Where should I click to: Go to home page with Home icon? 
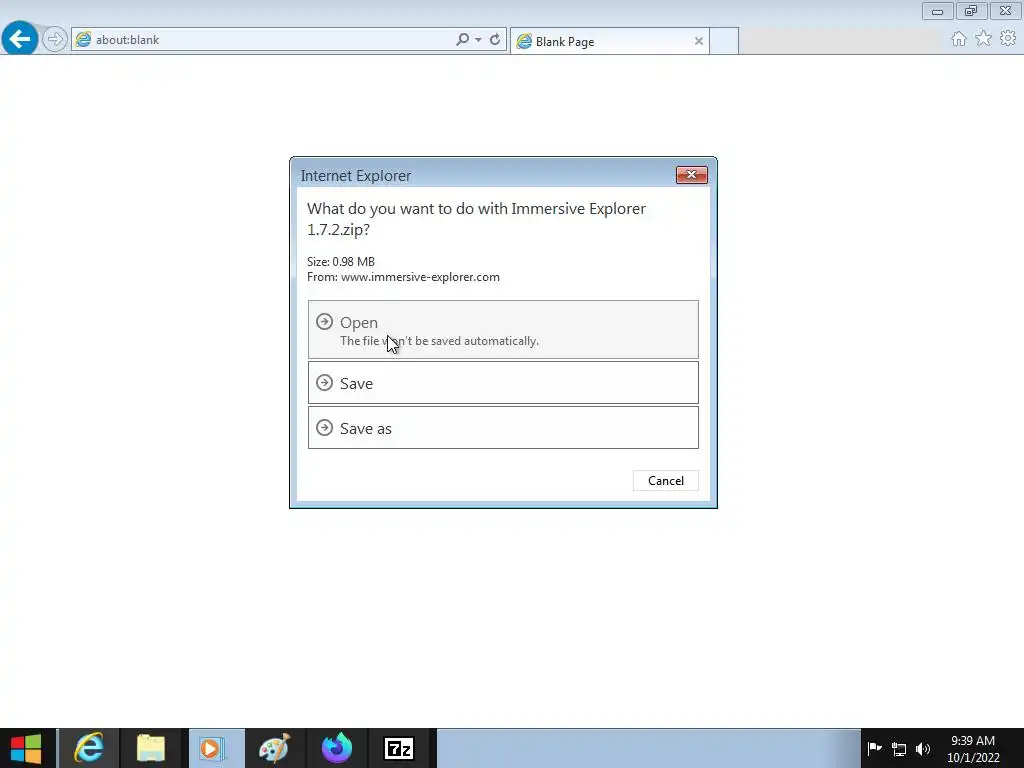tap(959, 39)
